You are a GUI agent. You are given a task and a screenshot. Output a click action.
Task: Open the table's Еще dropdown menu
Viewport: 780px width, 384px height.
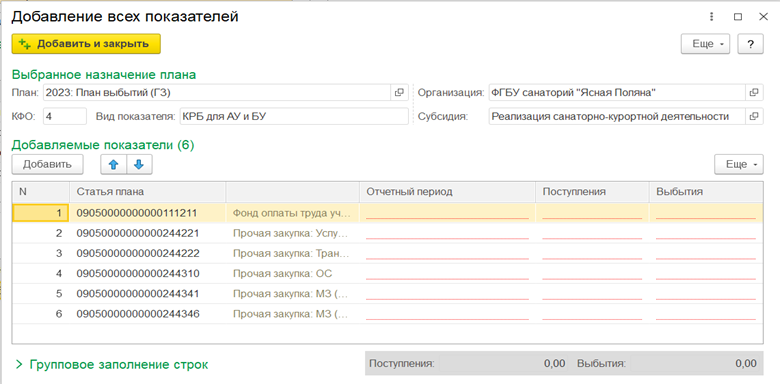[739, 165]
